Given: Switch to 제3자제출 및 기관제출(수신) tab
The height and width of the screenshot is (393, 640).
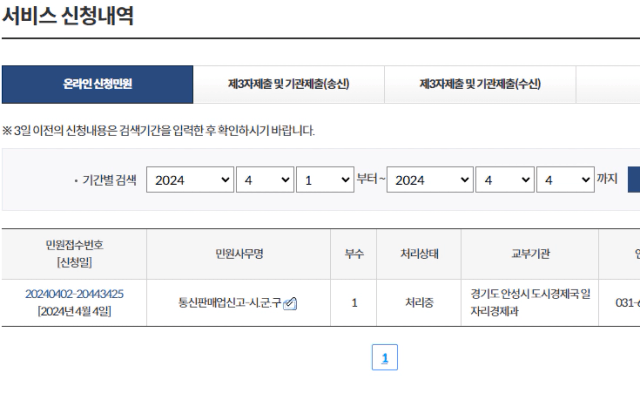Looking at the screenshot, I should click(x=480, y=84).
